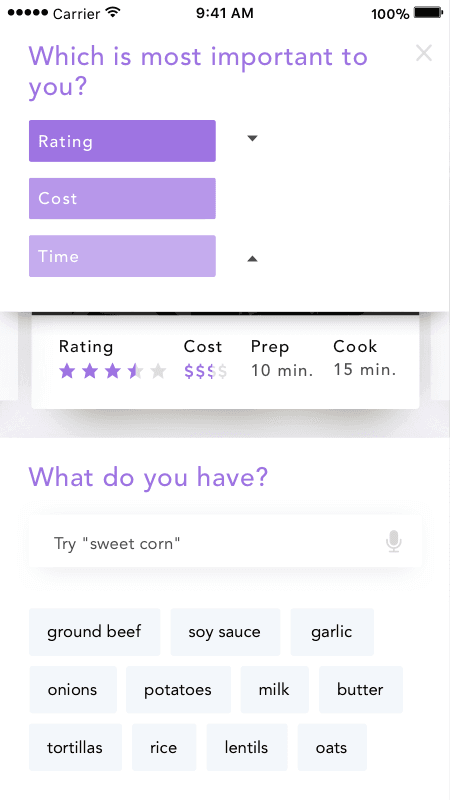
Task: Move Time up with arrow icon
Action: pos(252,259)
